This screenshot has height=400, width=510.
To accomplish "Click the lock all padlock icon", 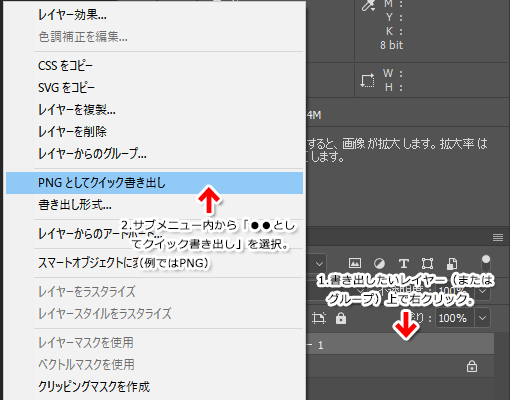I will point(341,318).
